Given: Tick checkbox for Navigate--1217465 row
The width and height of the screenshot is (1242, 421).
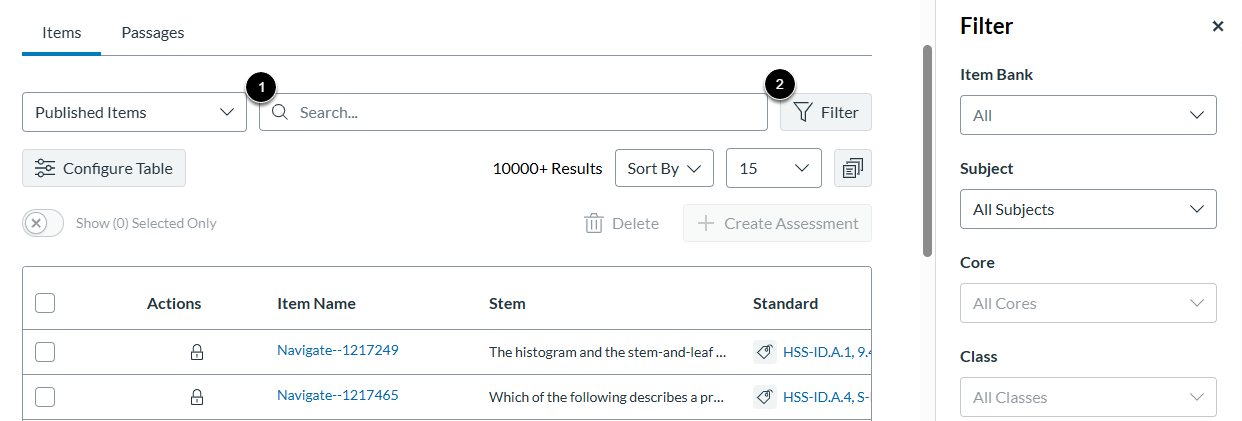Looking at the screenshot, I should tap(45, 397).
